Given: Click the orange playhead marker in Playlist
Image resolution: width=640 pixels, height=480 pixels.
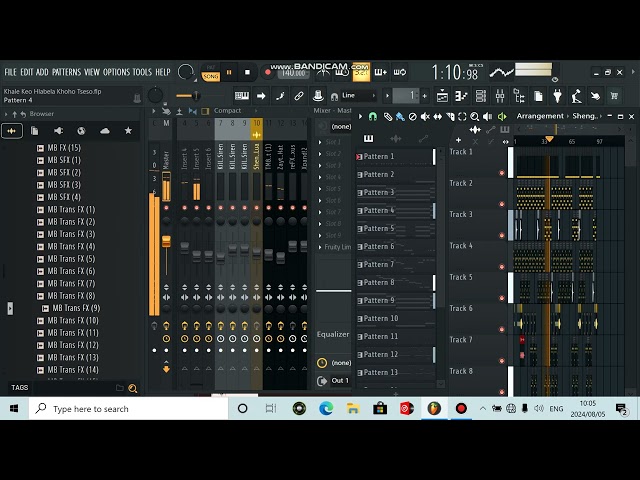Looking at the screenshot, I should tap(549, 139).
